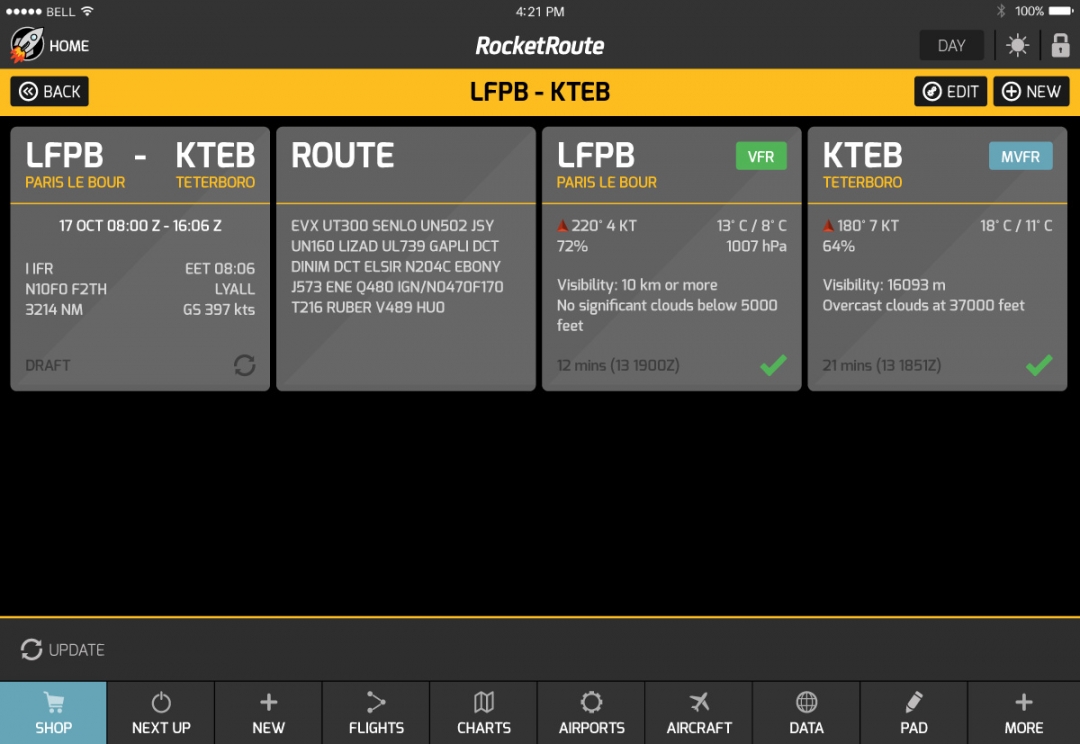The height and width of the screenshot is (744, 1080).
Task: Open NEXT UP tab
Action: pos(161,713)
